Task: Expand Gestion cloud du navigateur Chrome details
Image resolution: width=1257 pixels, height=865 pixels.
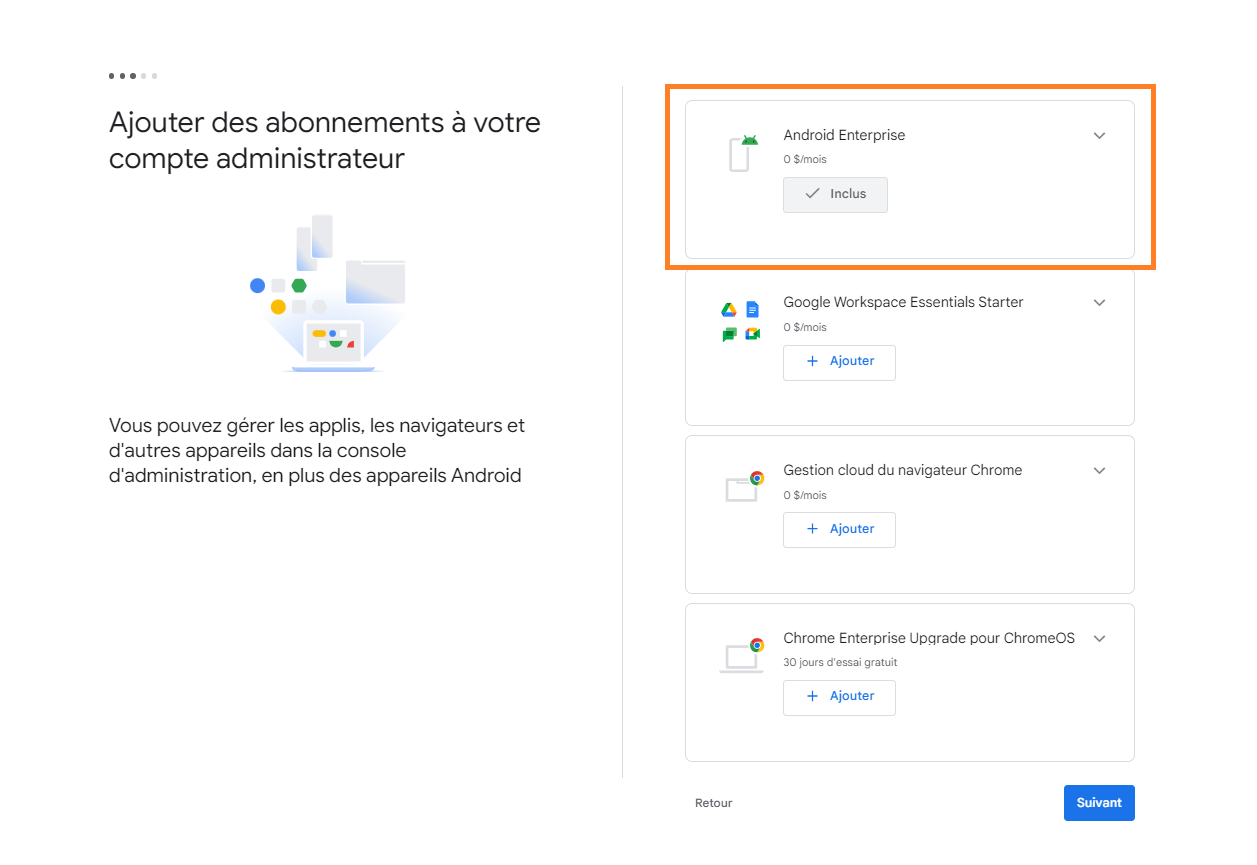Action: tap(1100, 471)
